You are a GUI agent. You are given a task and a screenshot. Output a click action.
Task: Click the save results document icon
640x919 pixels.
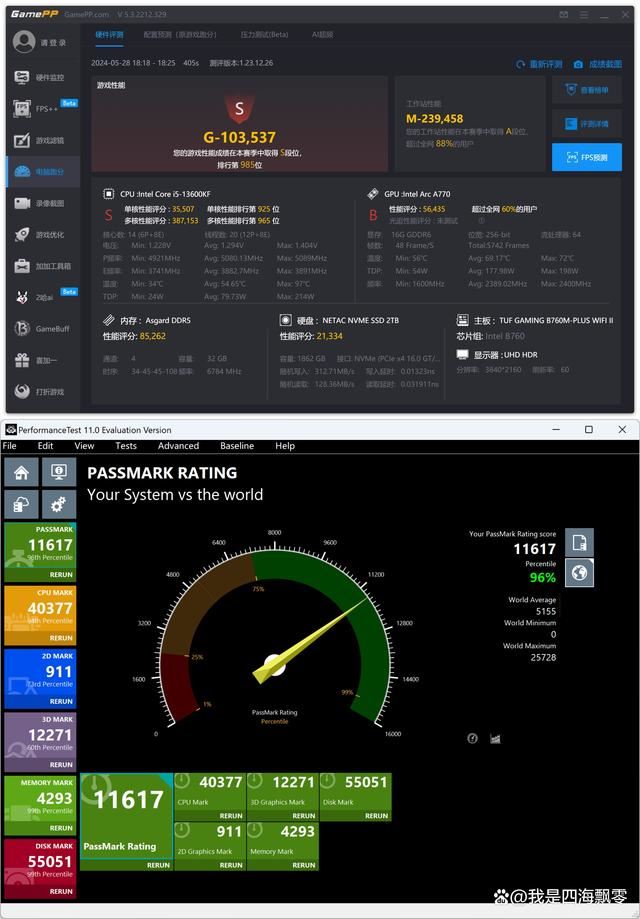[579, 543]
